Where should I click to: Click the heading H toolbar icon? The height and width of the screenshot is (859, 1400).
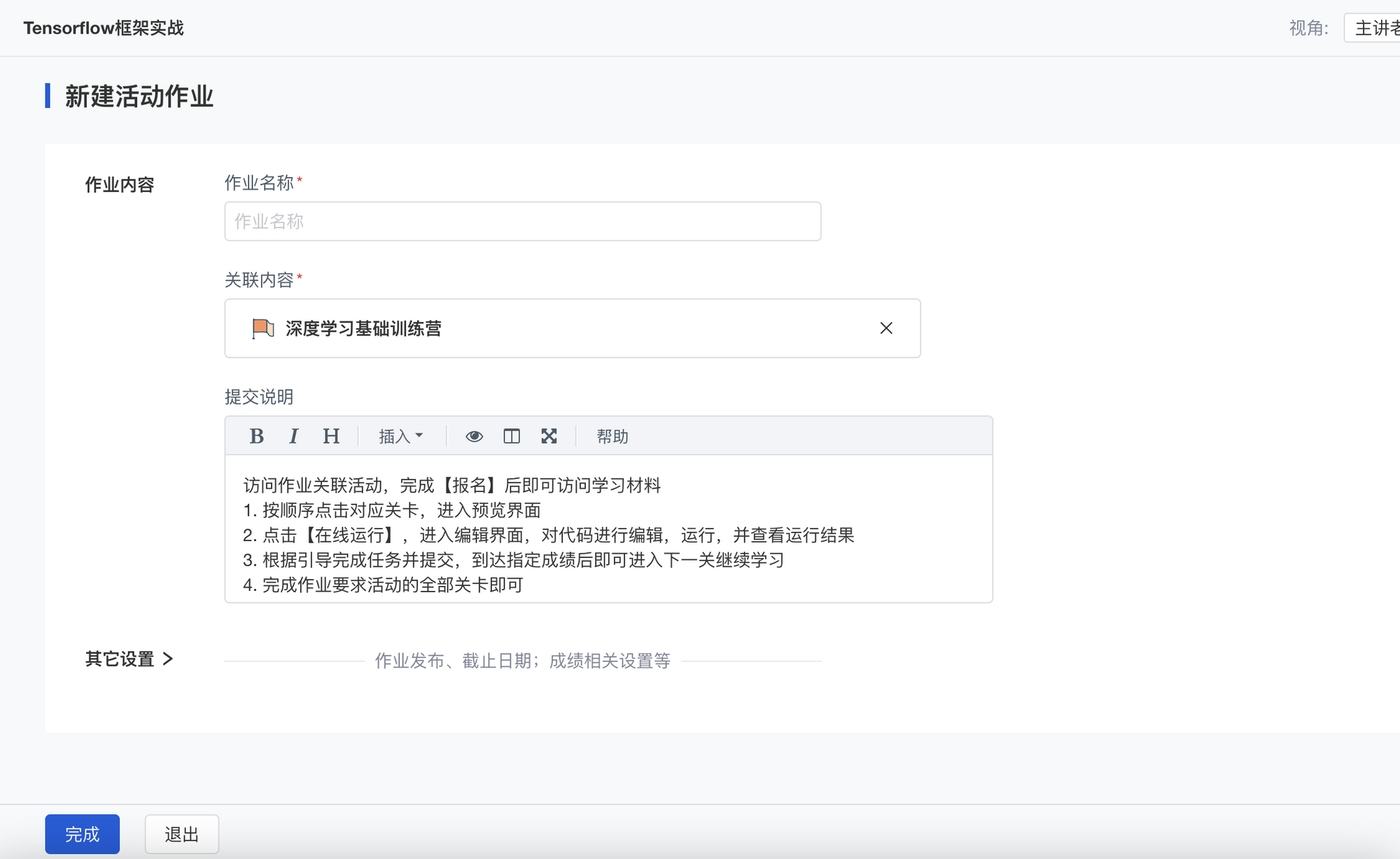pos(331,436)
